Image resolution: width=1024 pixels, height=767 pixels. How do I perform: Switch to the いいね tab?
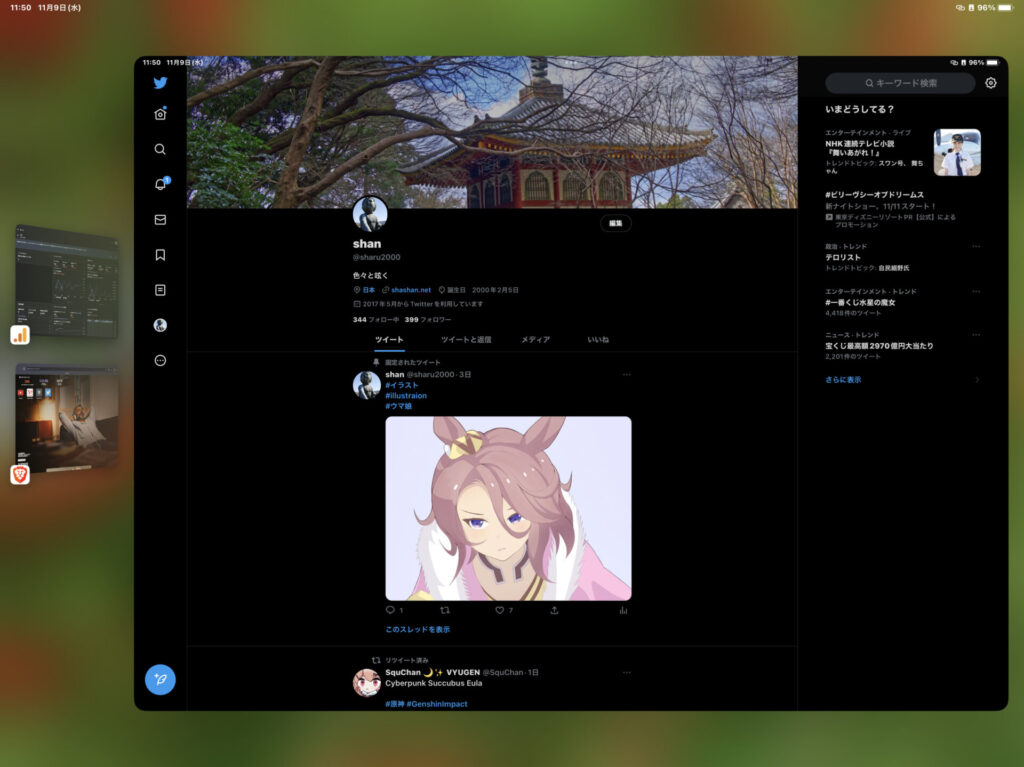(598, 340)
